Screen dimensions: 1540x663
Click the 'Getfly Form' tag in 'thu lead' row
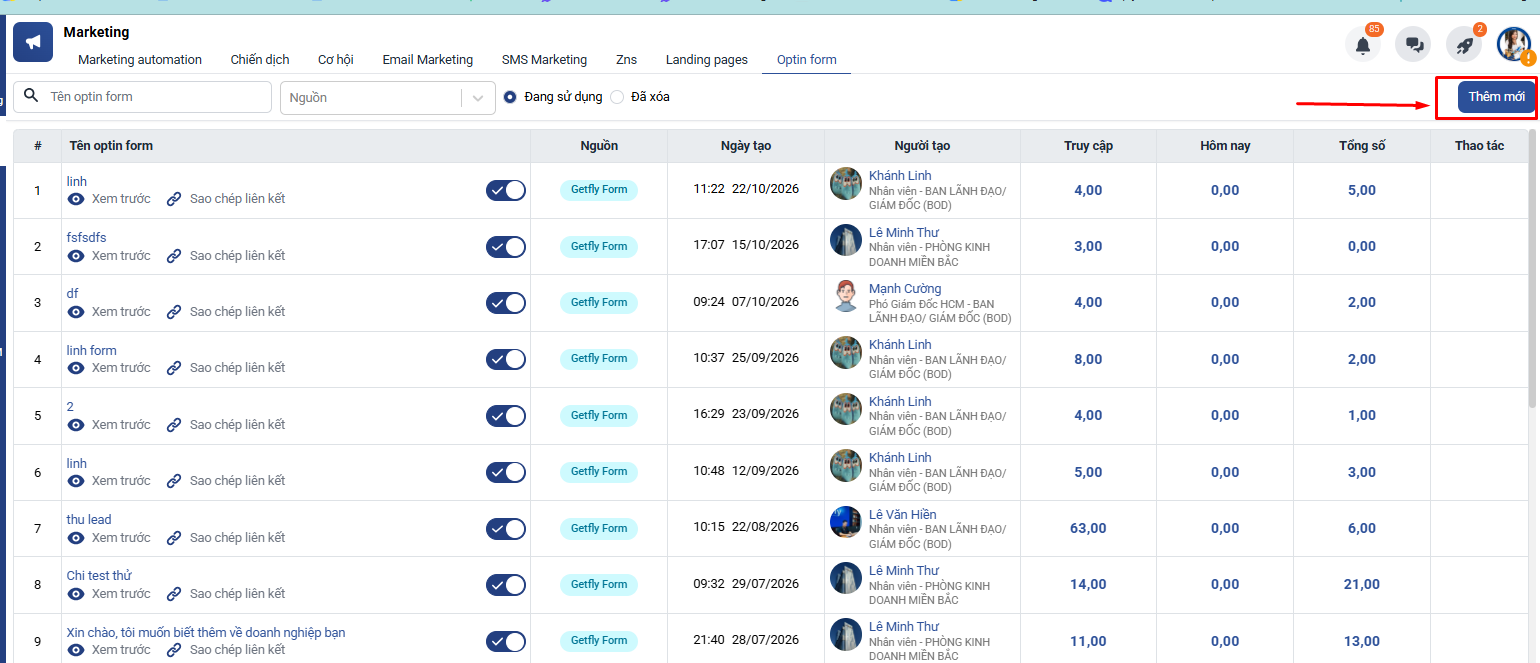pyautogui.click(x=599, y=528)
